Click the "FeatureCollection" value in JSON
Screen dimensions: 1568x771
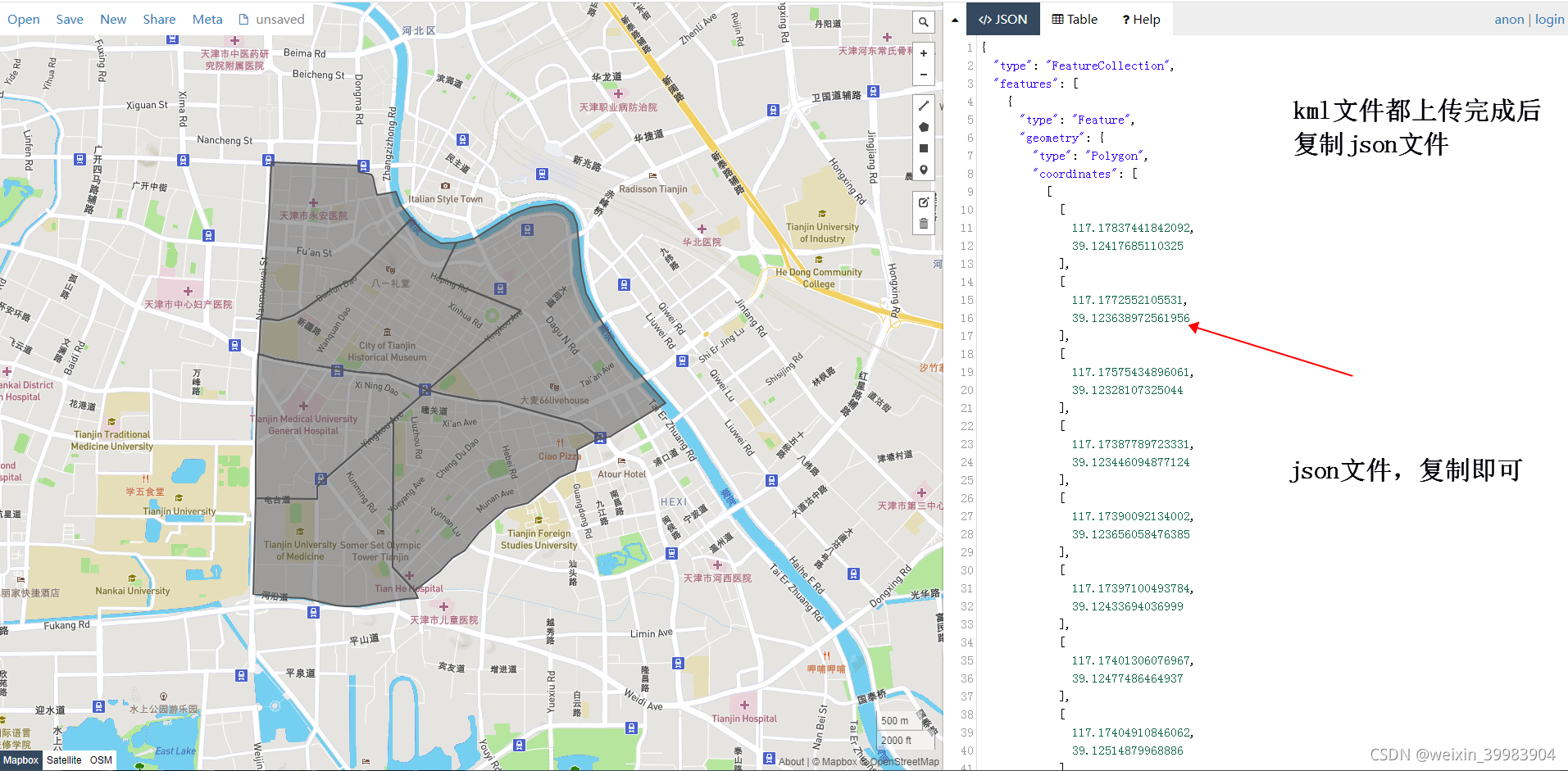click(1108, 66)
